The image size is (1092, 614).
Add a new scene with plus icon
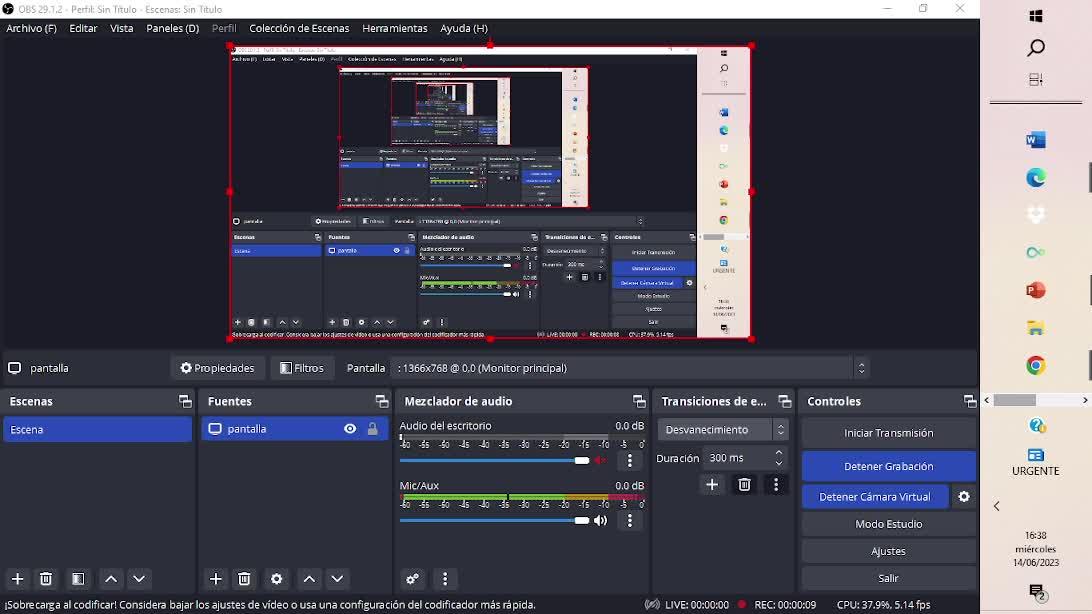pos(17,579)
